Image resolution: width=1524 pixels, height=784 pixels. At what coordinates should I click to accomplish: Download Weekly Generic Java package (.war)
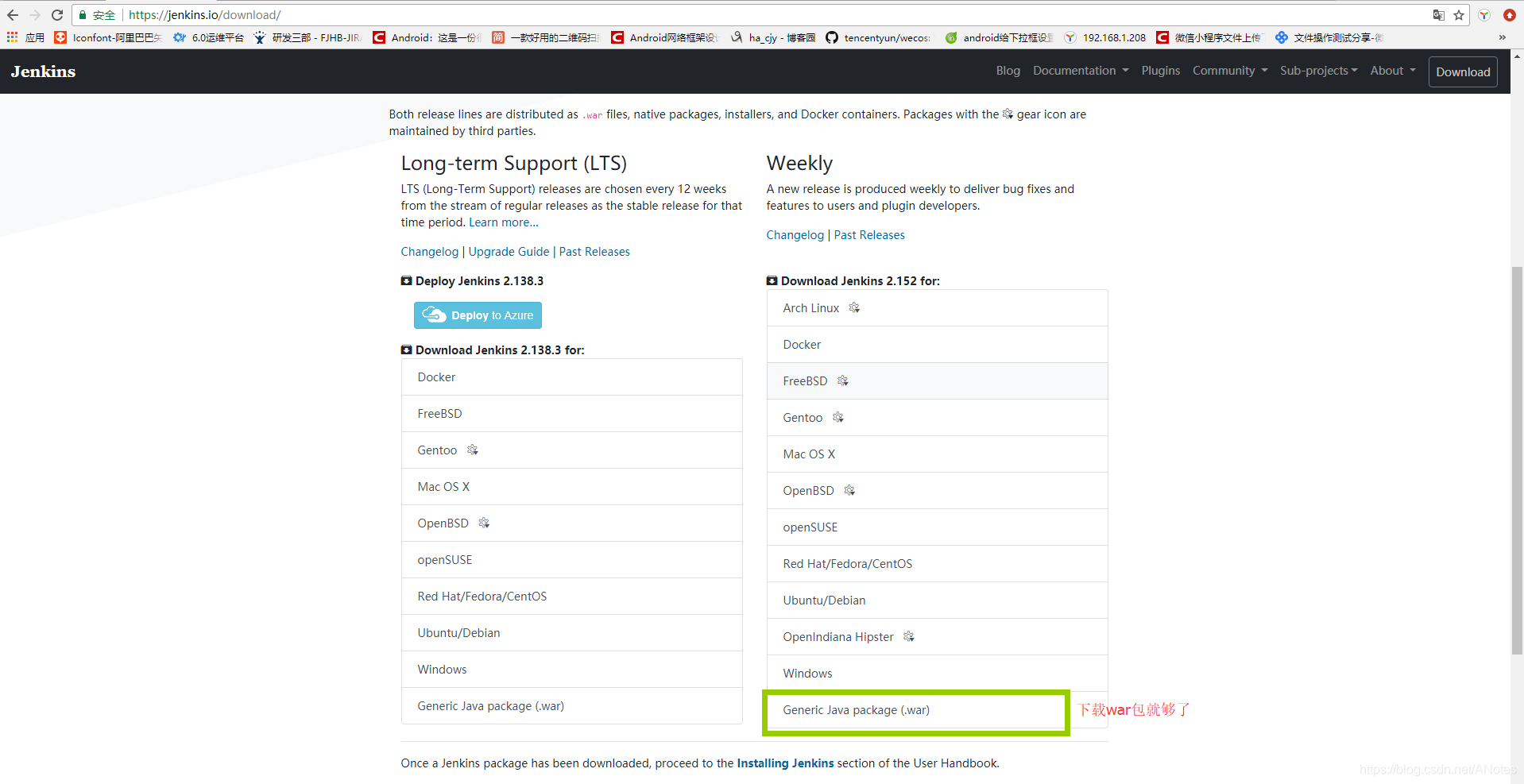tap(938, 710)
